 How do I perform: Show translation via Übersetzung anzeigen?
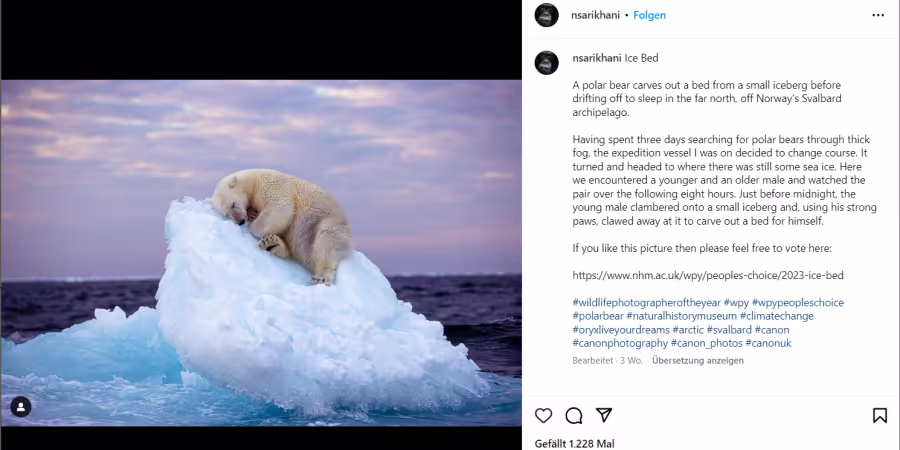(697, 360)
